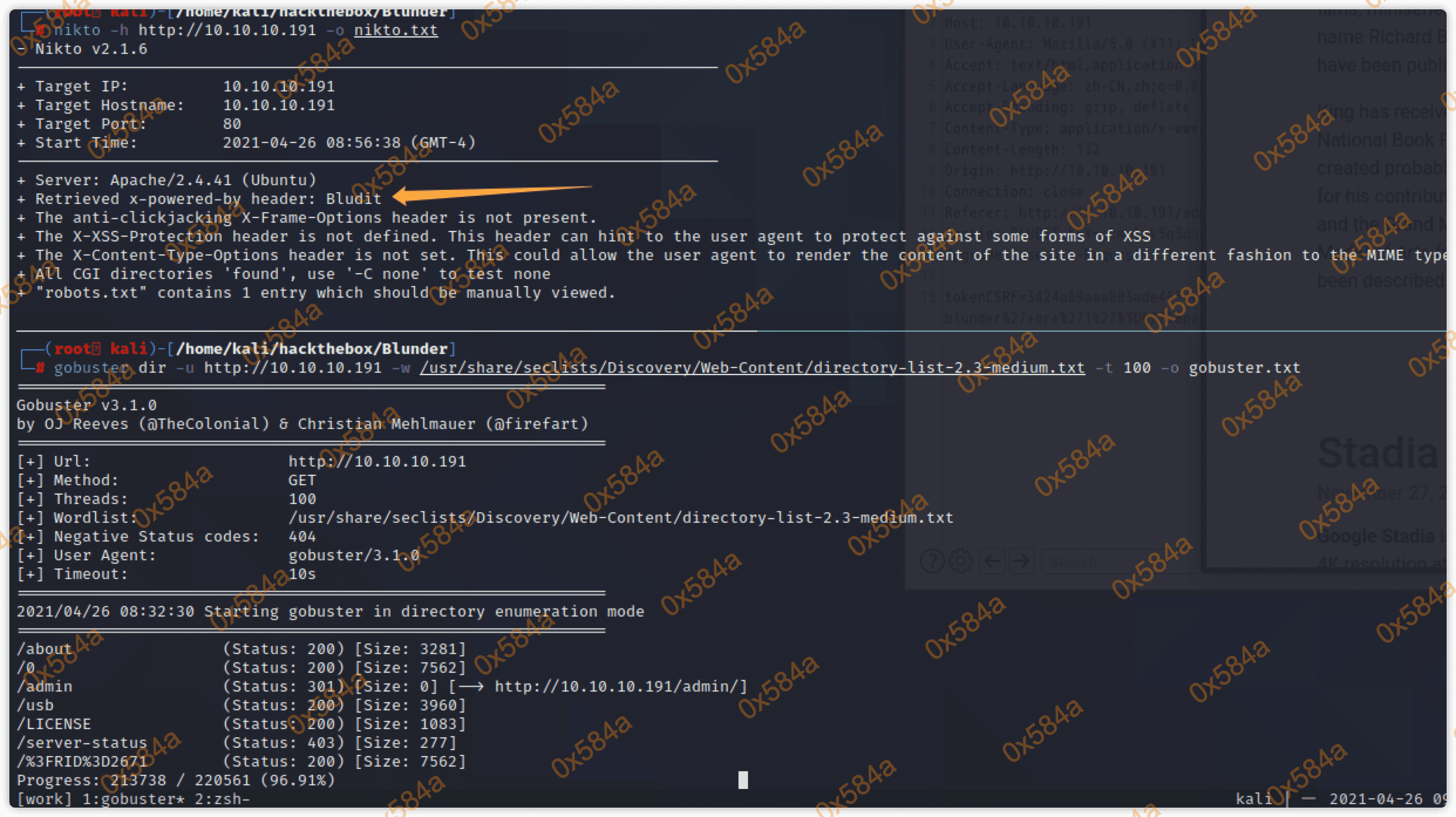1456x817 pixels.
Task: Open the underlined nikto.txt filename
Action: coord(396,30)
